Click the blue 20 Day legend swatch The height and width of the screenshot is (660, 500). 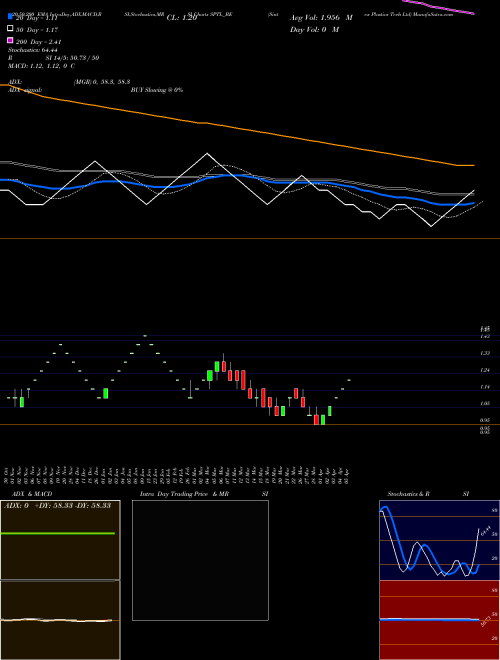[10, 16]
